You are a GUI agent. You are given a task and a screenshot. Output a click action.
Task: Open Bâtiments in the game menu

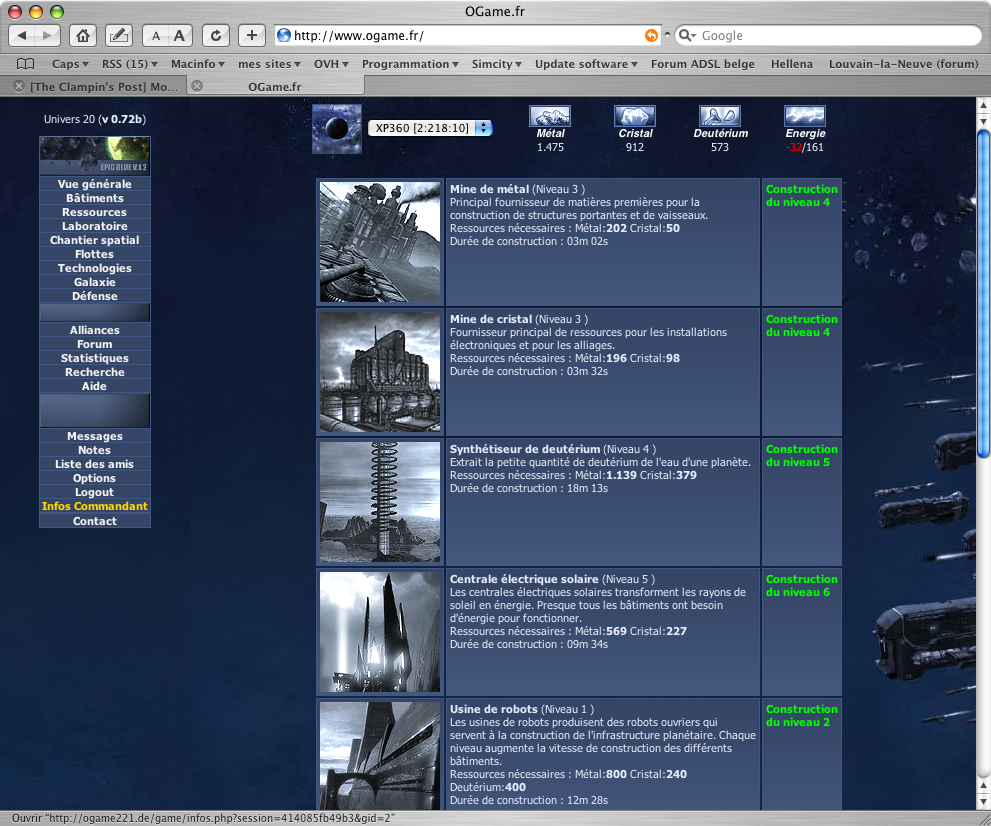95,198
